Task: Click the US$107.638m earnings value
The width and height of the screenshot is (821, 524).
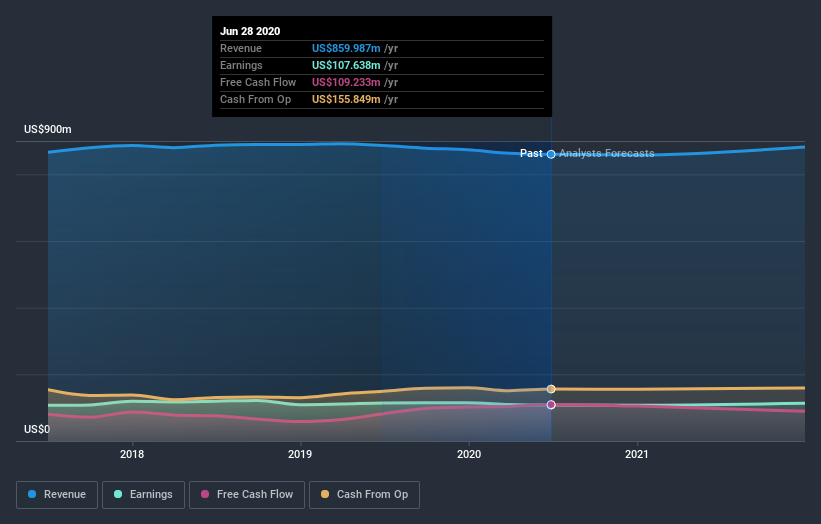Action: [x=346, y=65]
